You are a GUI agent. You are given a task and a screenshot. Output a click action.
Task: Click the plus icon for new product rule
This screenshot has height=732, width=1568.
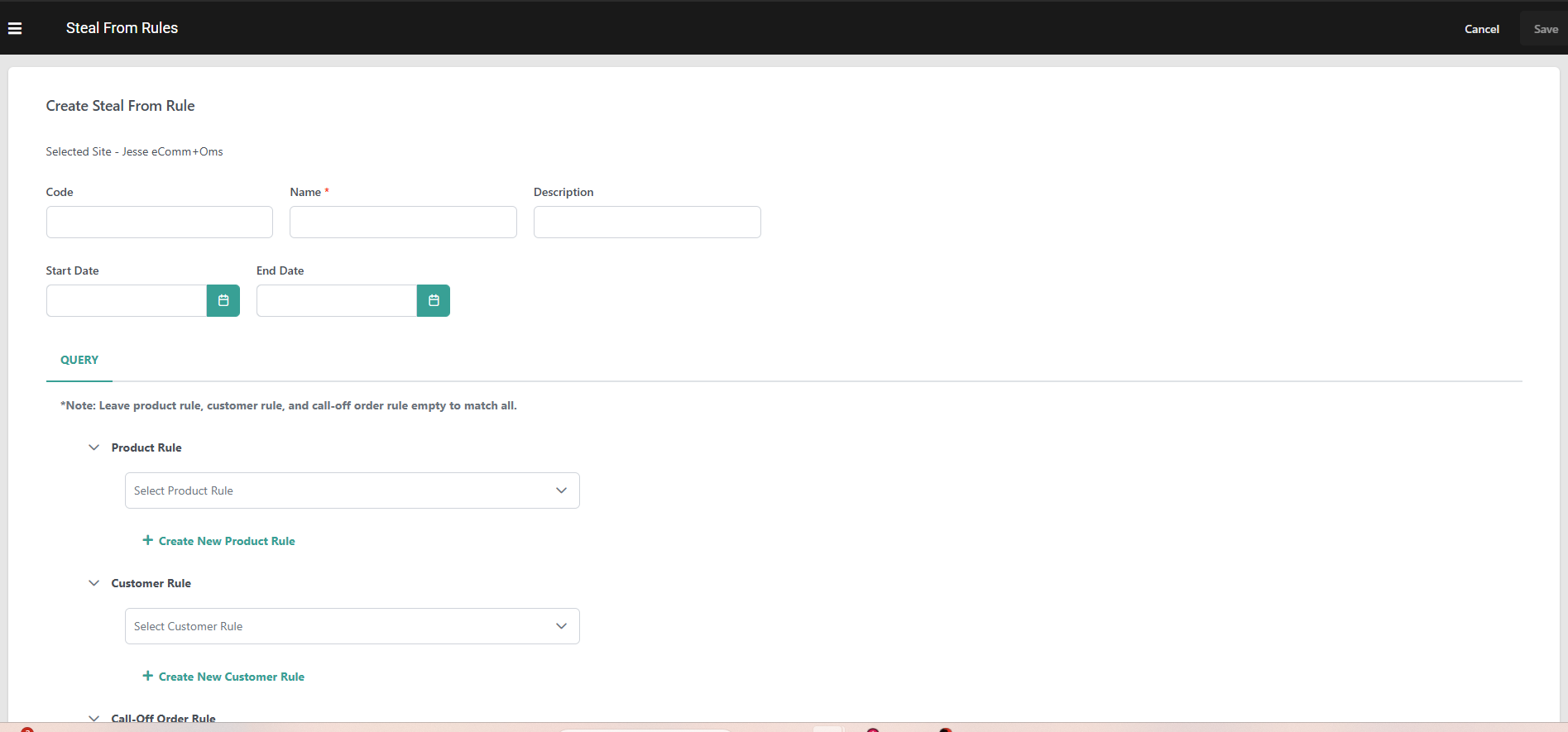point(148,540)
